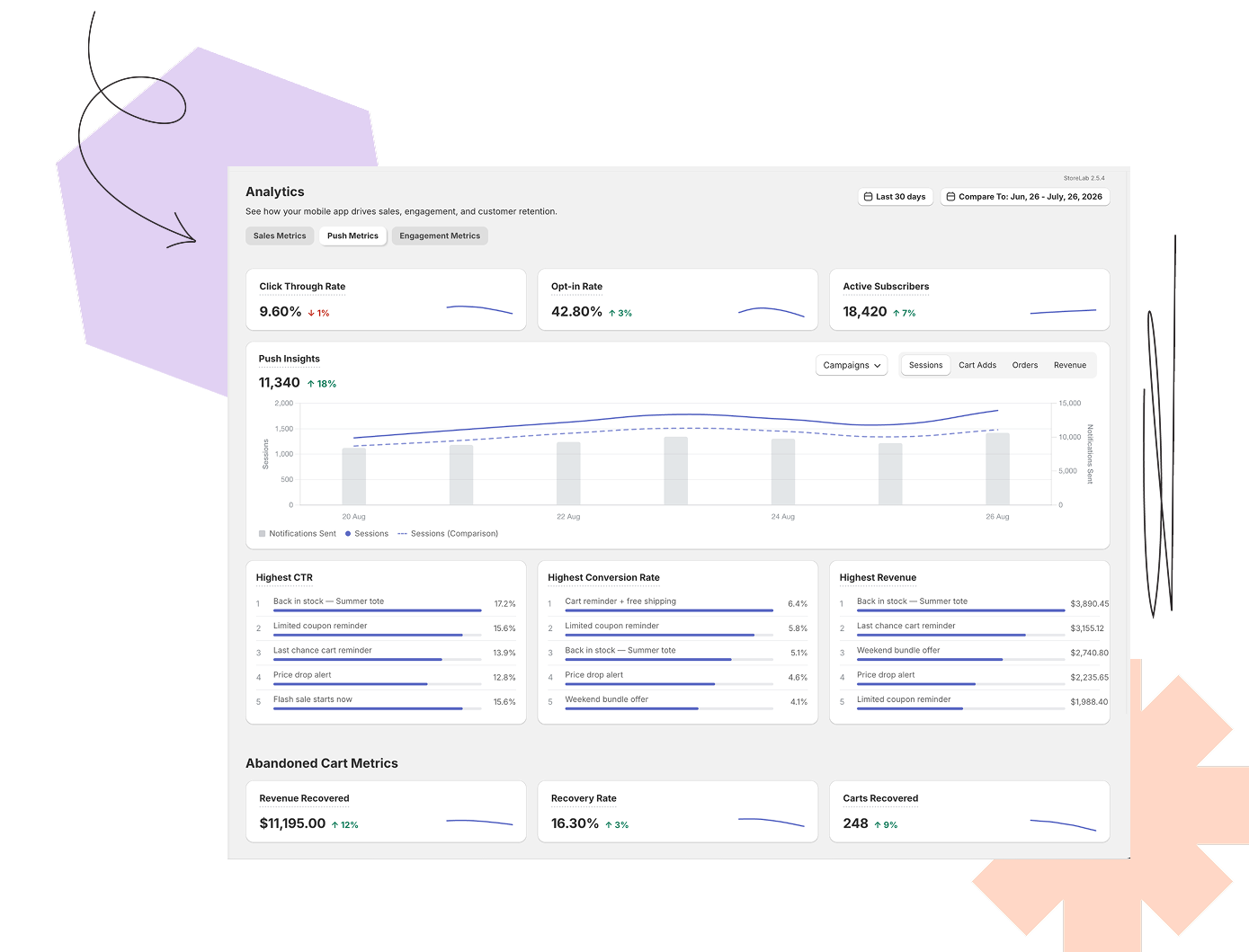This screenshot has width=1249, height=952.
Task: Click the gray Notifications Sent legend swatch
Action: pos(262,533)
